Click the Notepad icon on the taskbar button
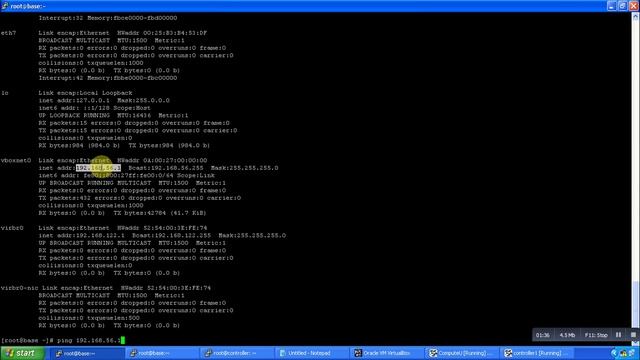The height and width of the screenshot is (360, 640). pos(282,353)
